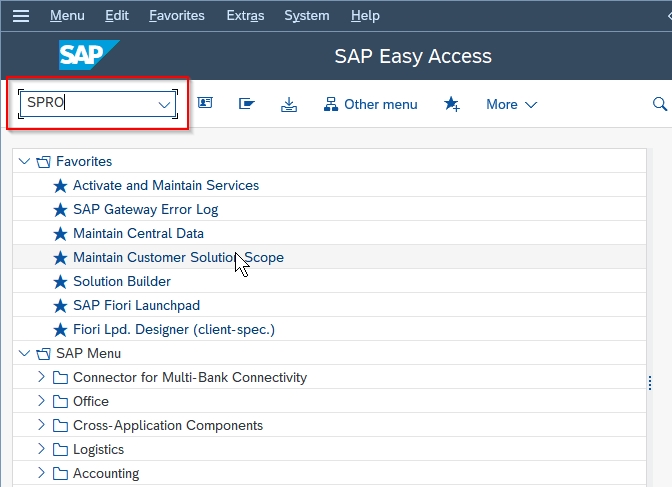
Task: Click folder icon of Connector for Multi-Bank Connectivity
Action: pos(60,378)
